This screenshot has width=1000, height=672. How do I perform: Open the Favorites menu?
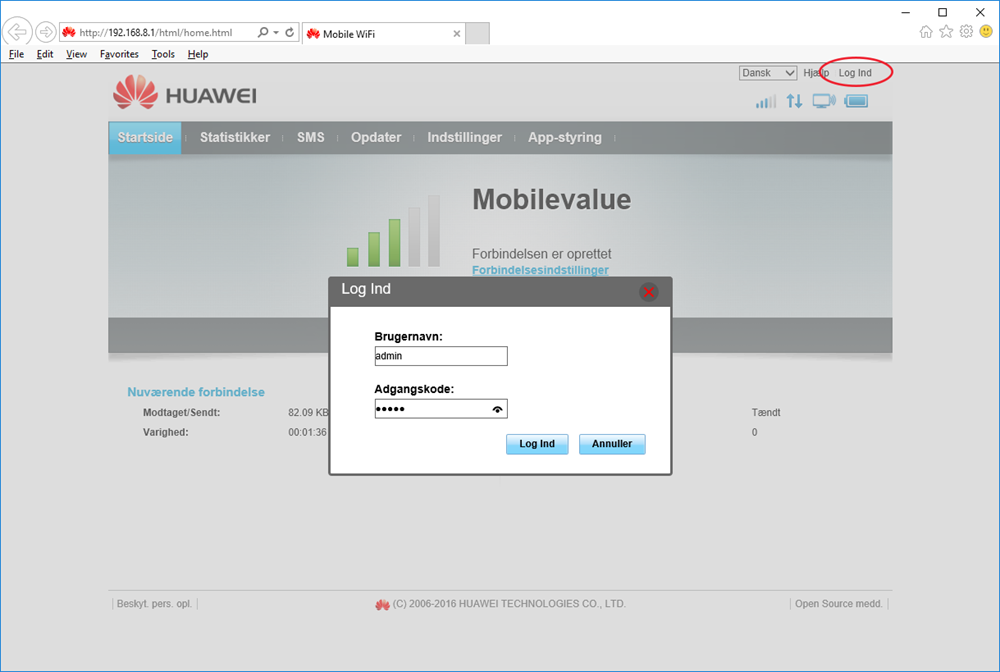tap(119, 54)
